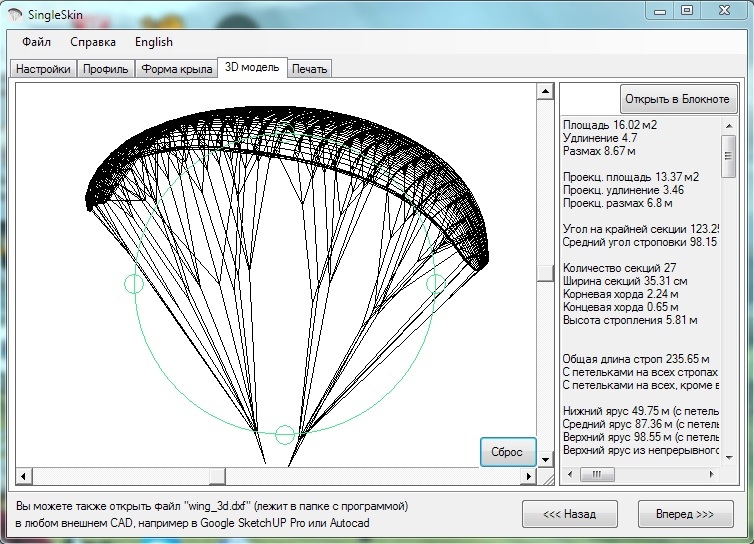This screenshot has width=754, height=544.
Task: Switch interface language to English
Action: (154, 42)
